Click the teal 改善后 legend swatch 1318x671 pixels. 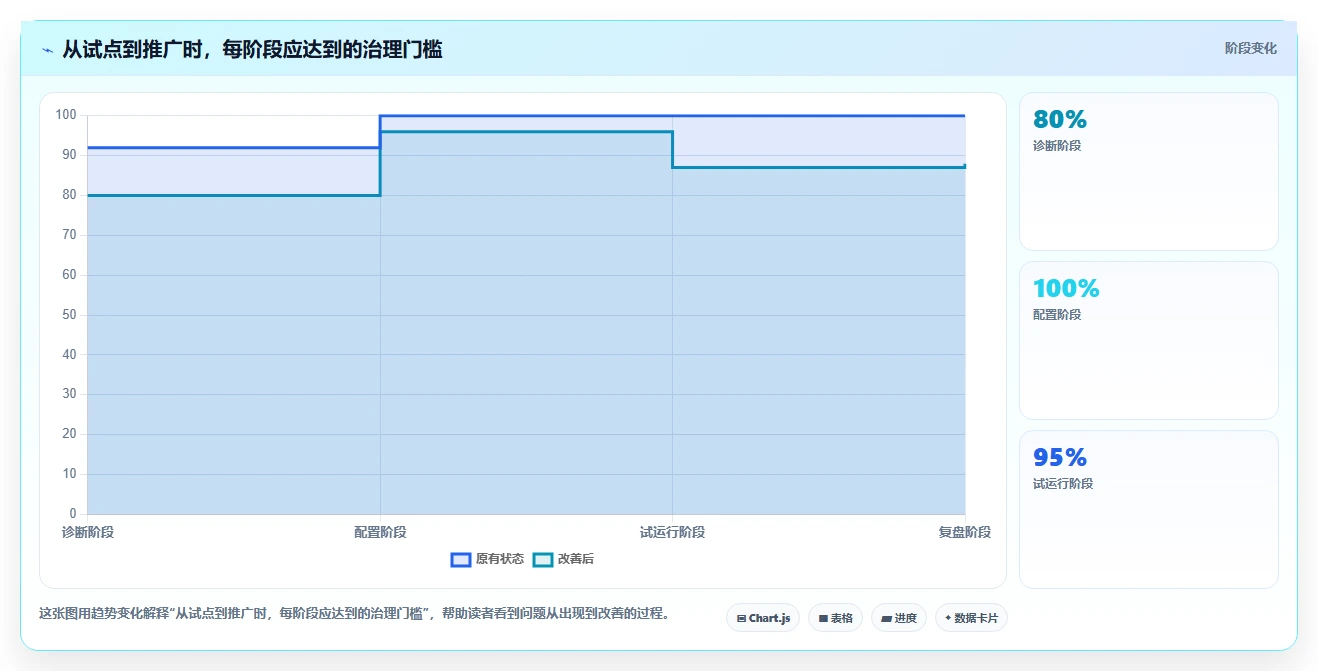click(x=542, y=559)
